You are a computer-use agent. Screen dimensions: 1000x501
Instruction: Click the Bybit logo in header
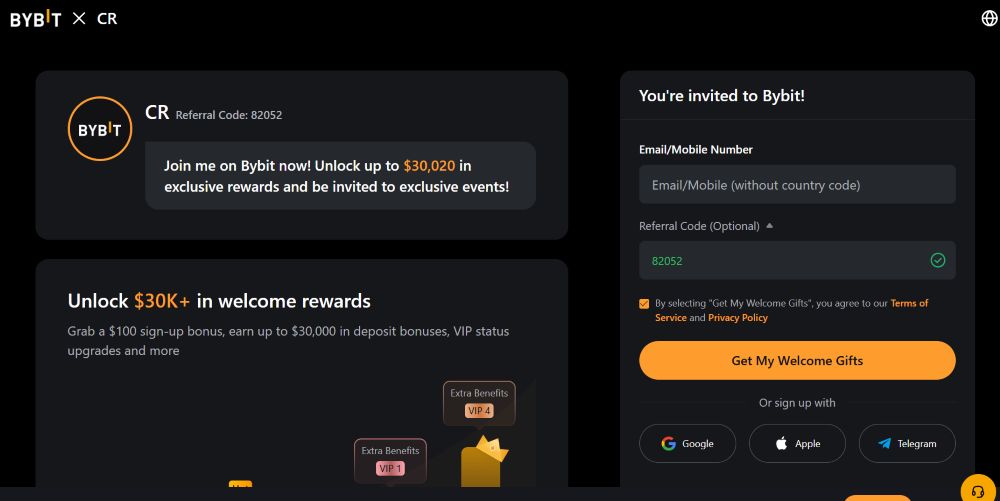pyautogui.click(x=36, y=19)
